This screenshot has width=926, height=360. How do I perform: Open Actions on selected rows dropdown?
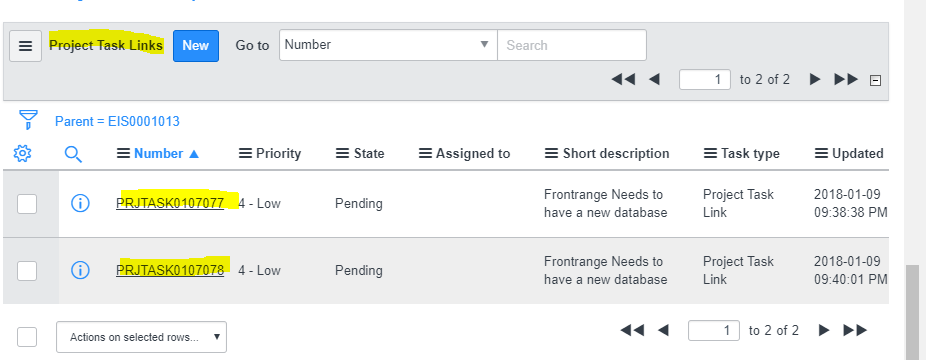pos(141,337)
